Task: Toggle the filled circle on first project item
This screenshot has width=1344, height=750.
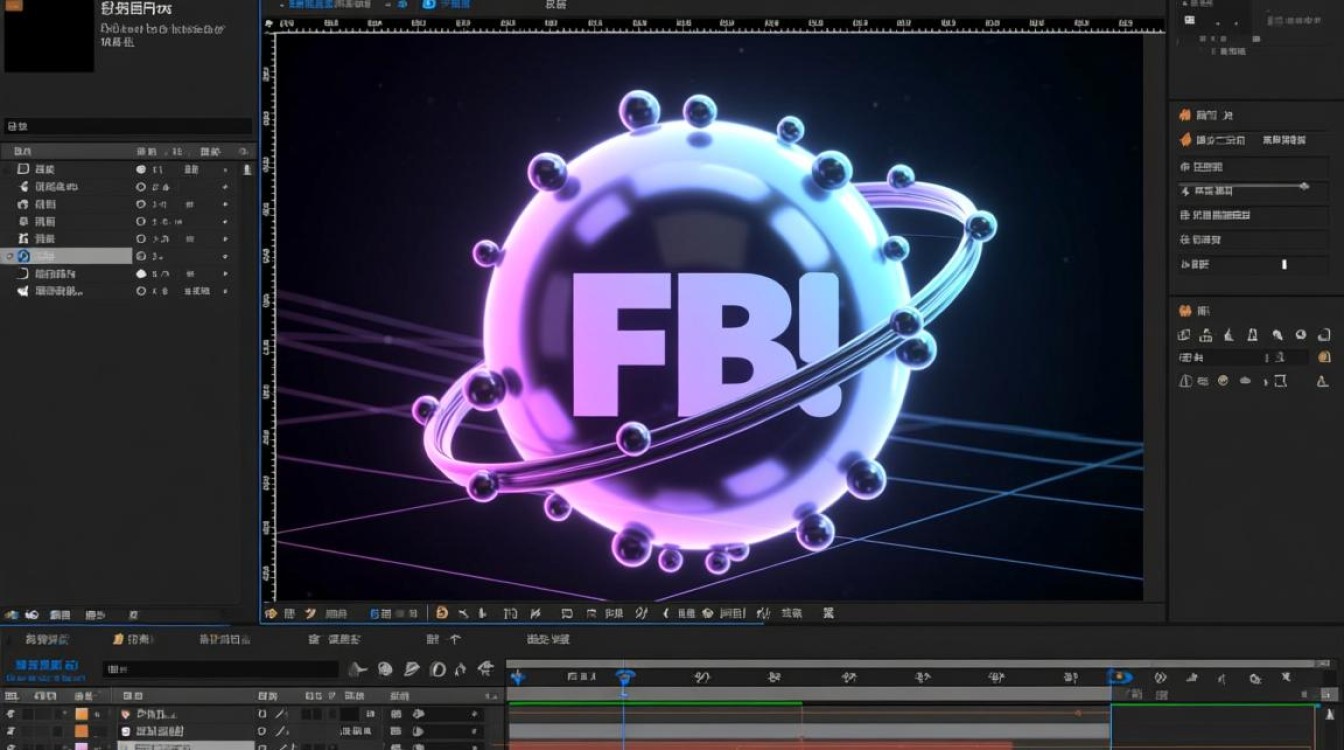Action: pyautogui.click(x=141, y=170)
